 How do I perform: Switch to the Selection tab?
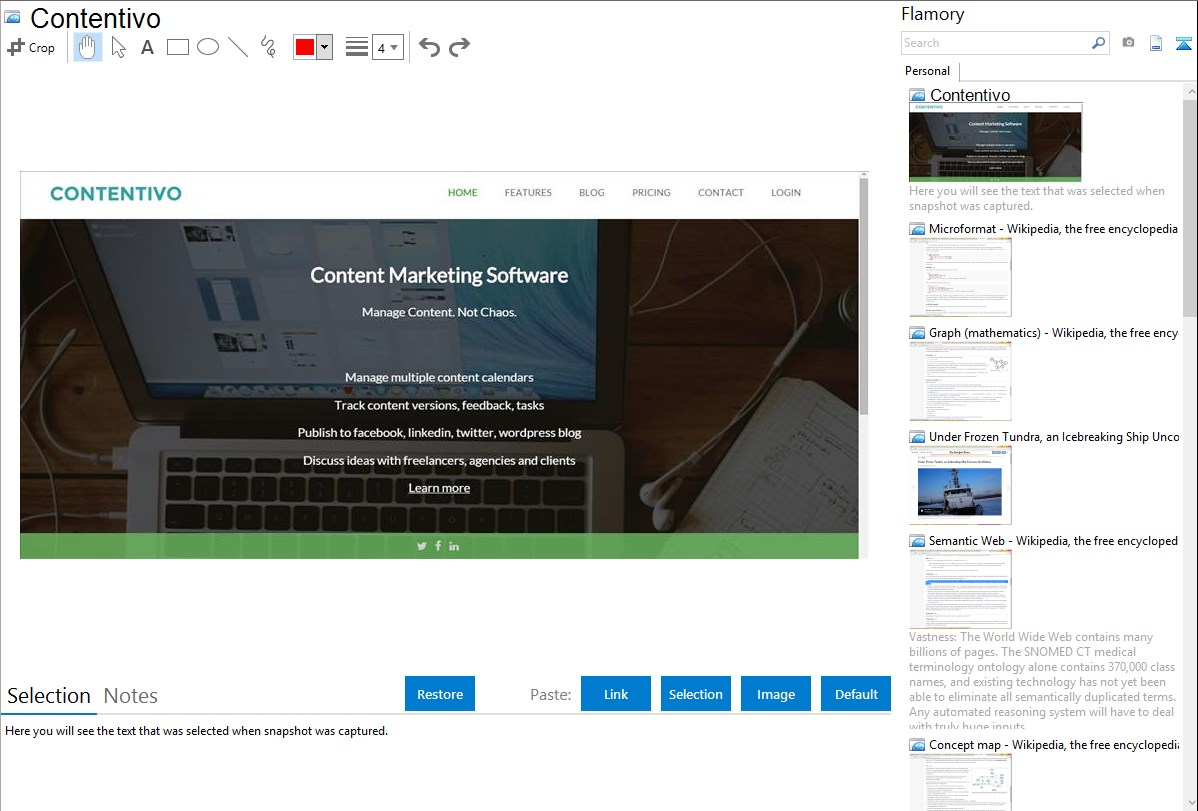49,696
